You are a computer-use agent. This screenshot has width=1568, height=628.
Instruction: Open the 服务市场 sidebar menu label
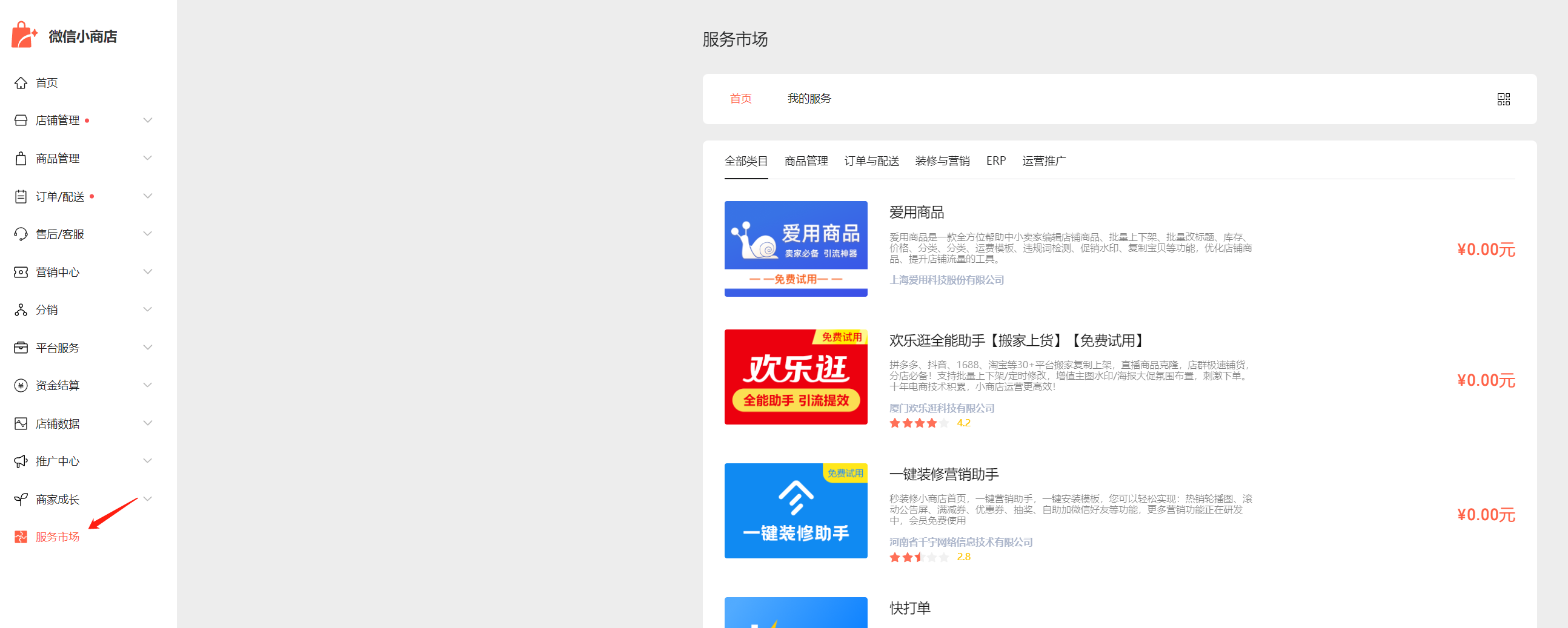click(x=57, y=537)
